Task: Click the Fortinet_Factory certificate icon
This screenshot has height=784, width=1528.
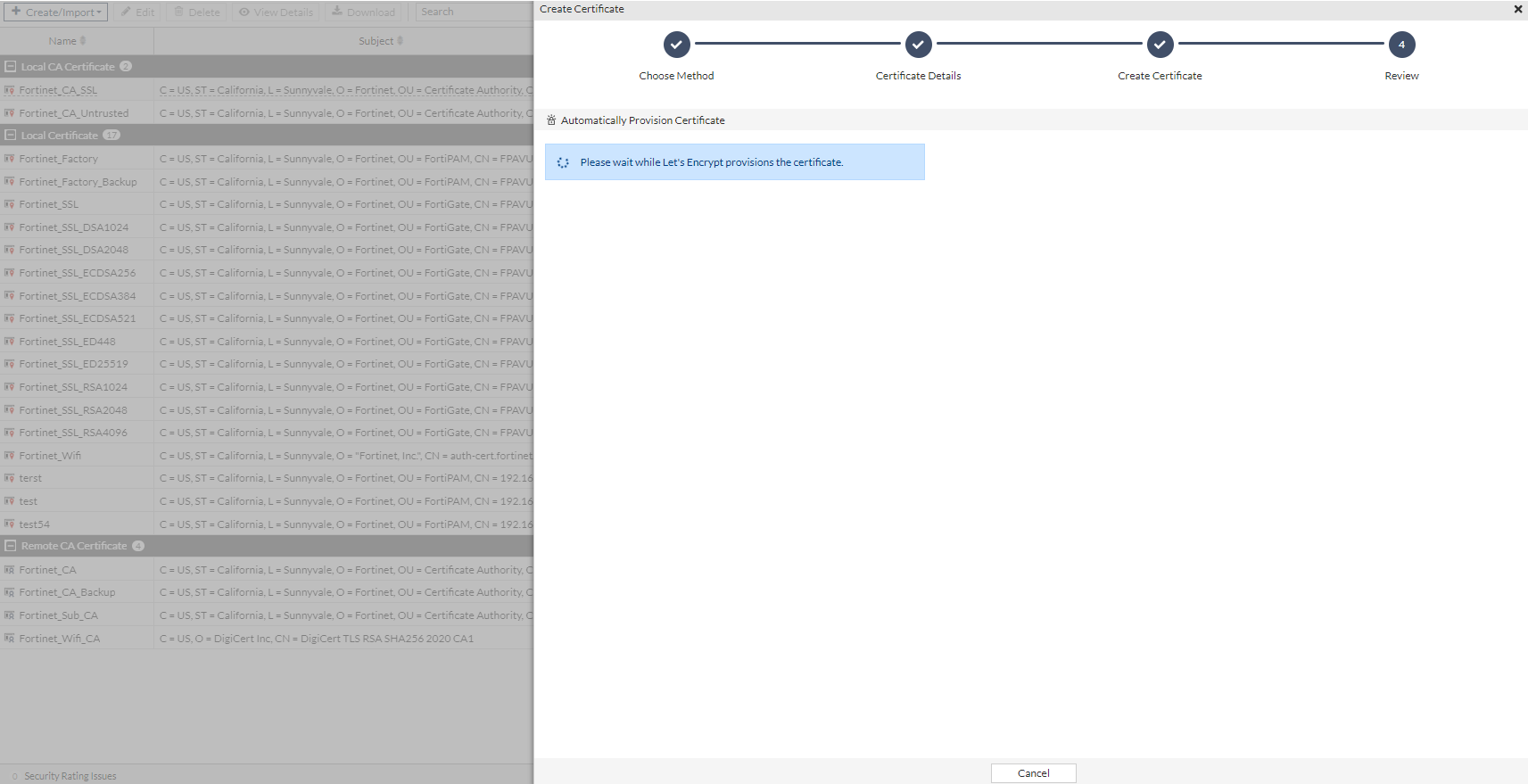Action: click(x=10, y=159)
